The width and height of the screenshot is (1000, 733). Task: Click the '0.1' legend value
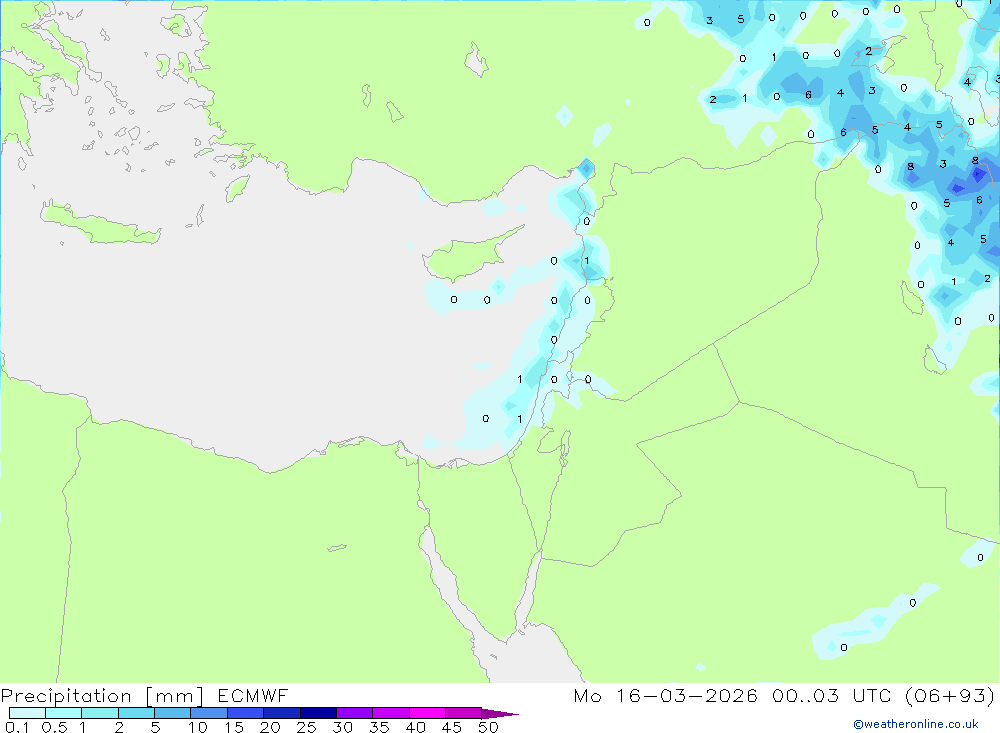pos(17,727)
